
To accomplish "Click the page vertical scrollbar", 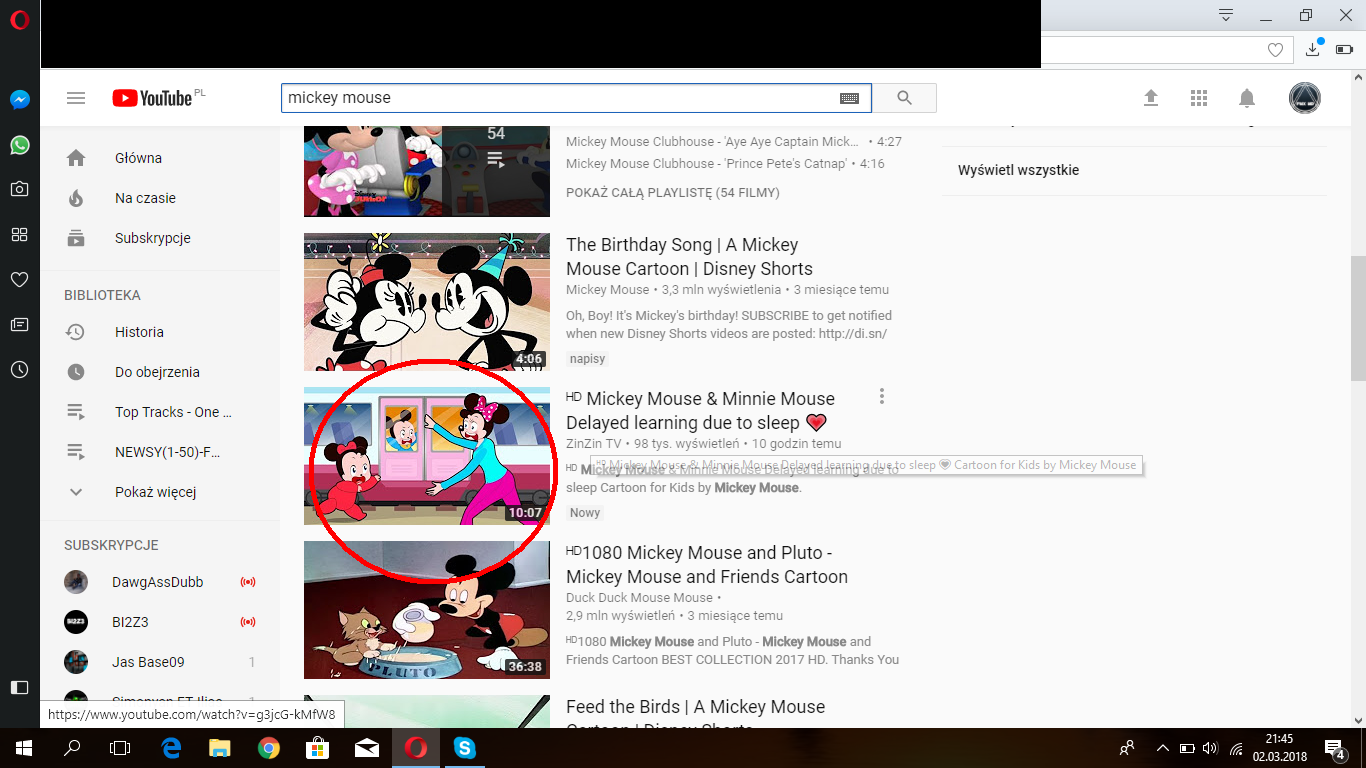I will click(1357, 318).
